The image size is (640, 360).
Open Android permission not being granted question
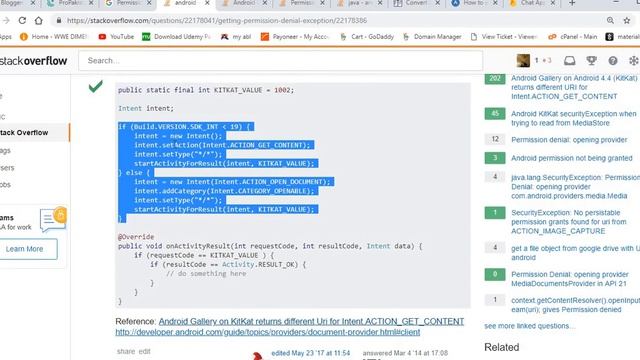571,158
